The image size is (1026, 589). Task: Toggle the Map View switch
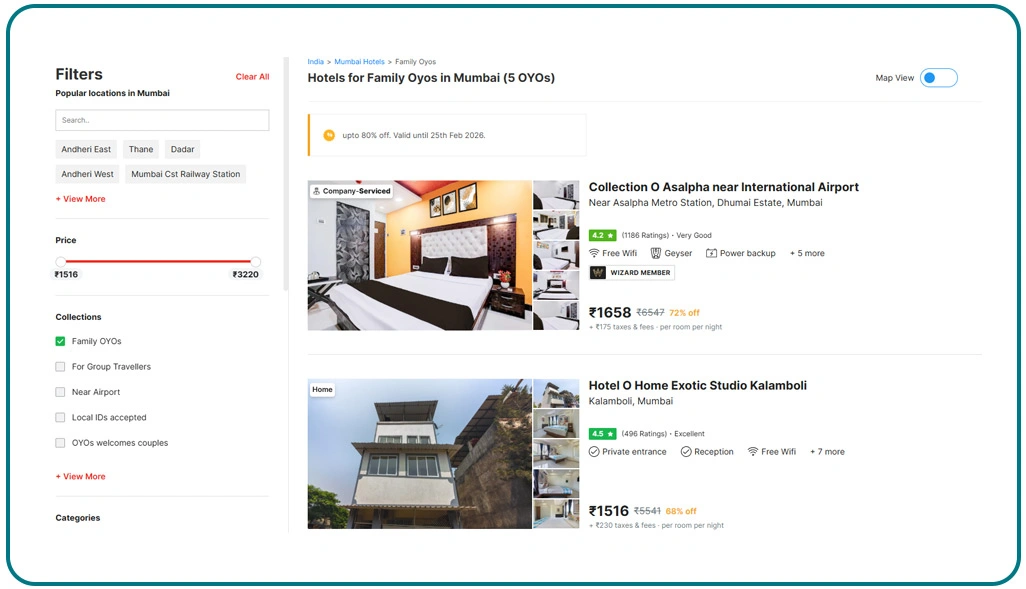[938, 77]
